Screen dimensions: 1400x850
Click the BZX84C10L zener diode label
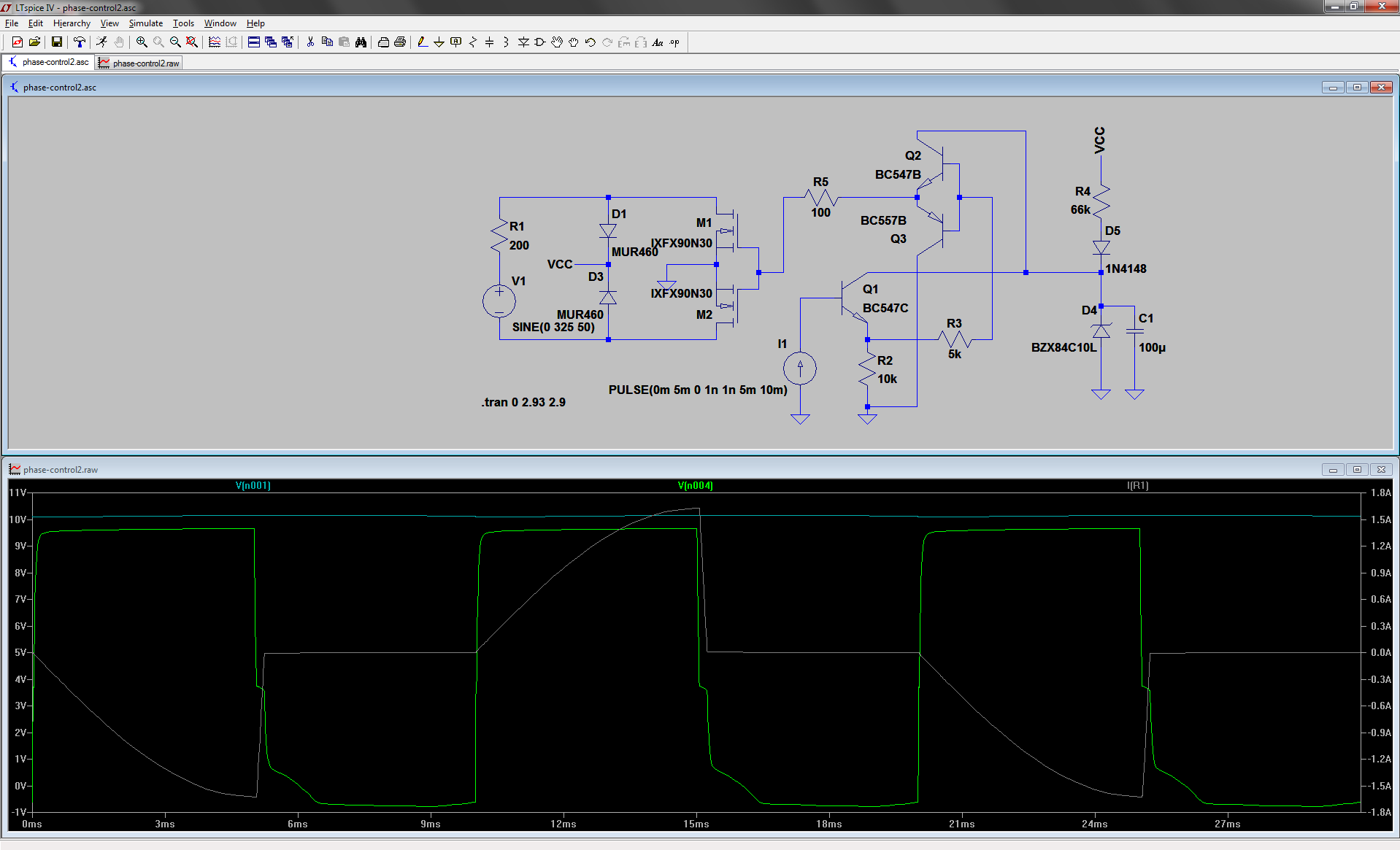(x=1064, y=347)
